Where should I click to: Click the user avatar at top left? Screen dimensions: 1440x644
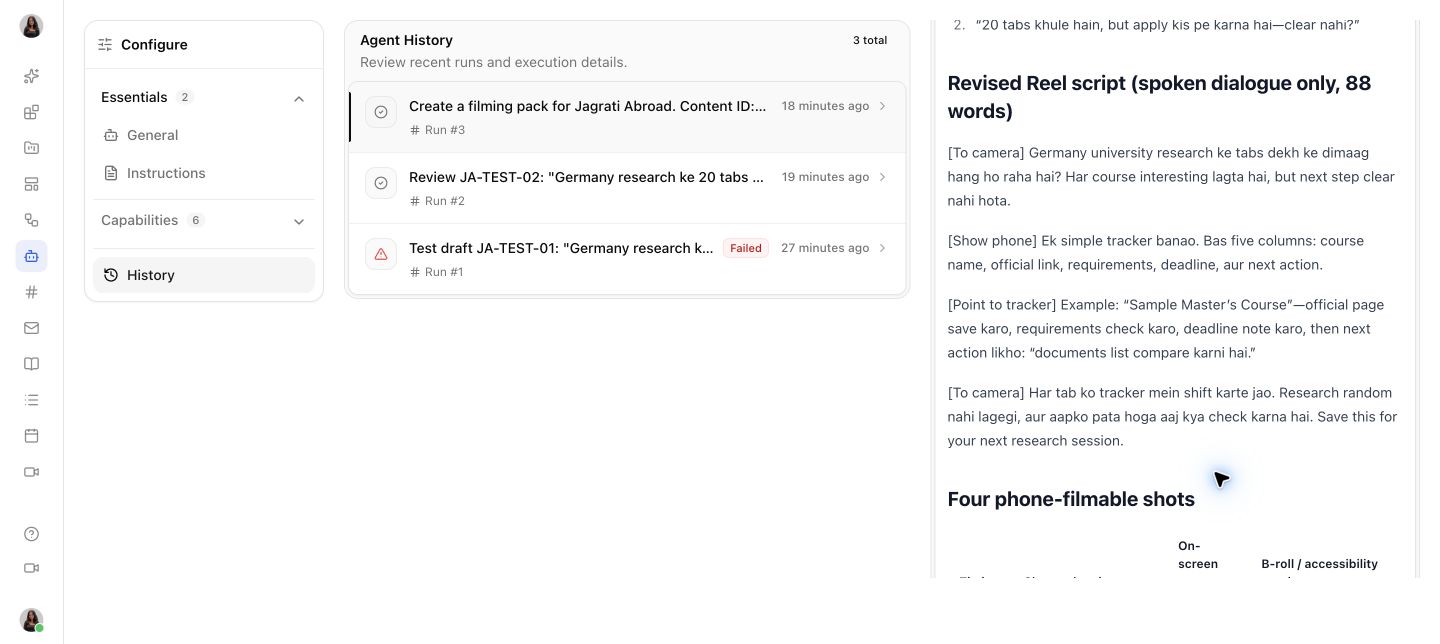coord(31,26)
